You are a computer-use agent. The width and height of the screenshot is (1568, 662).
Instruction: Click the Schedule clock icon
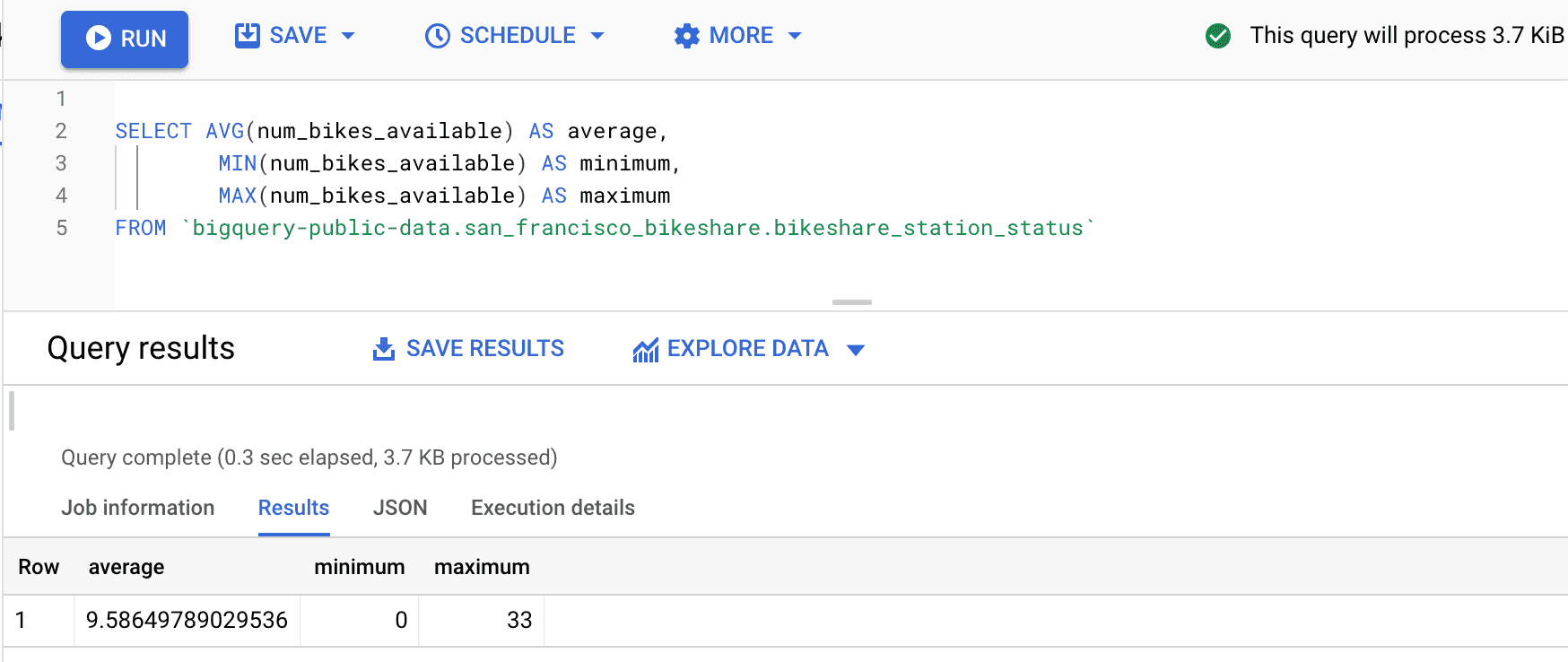(x=437, y=36)
